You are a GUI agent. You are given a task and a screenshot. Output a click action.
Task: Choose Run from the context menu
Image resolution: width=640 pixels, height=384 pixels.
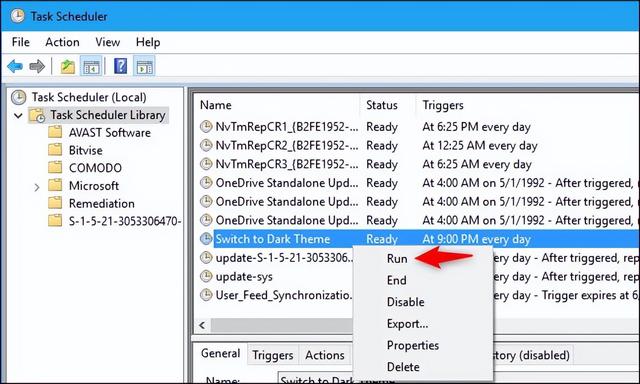pyautogui.click(x=397, y=258)
